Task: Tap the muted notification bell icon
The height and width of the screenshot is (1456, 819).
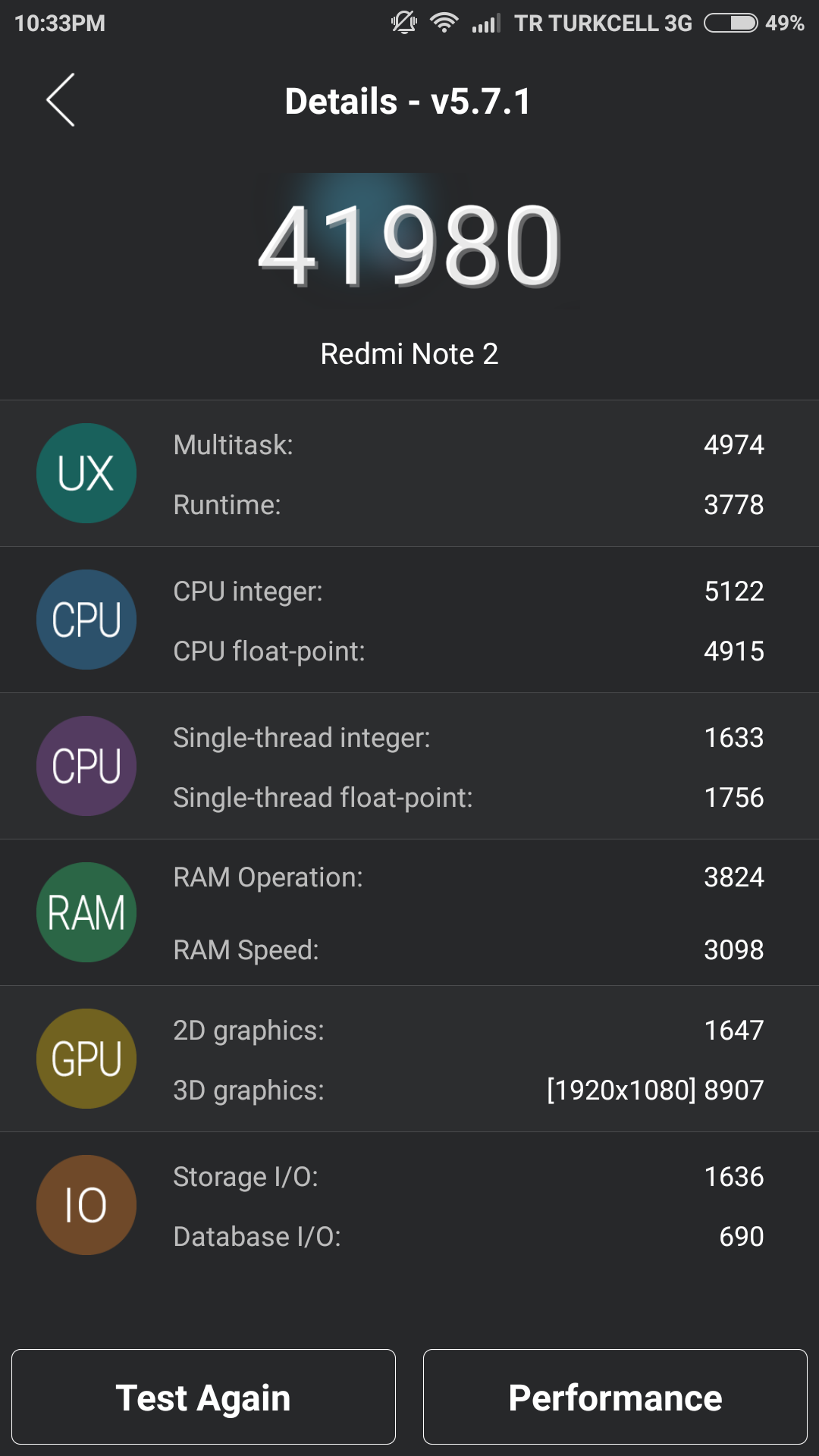Action: click(403, 23)
